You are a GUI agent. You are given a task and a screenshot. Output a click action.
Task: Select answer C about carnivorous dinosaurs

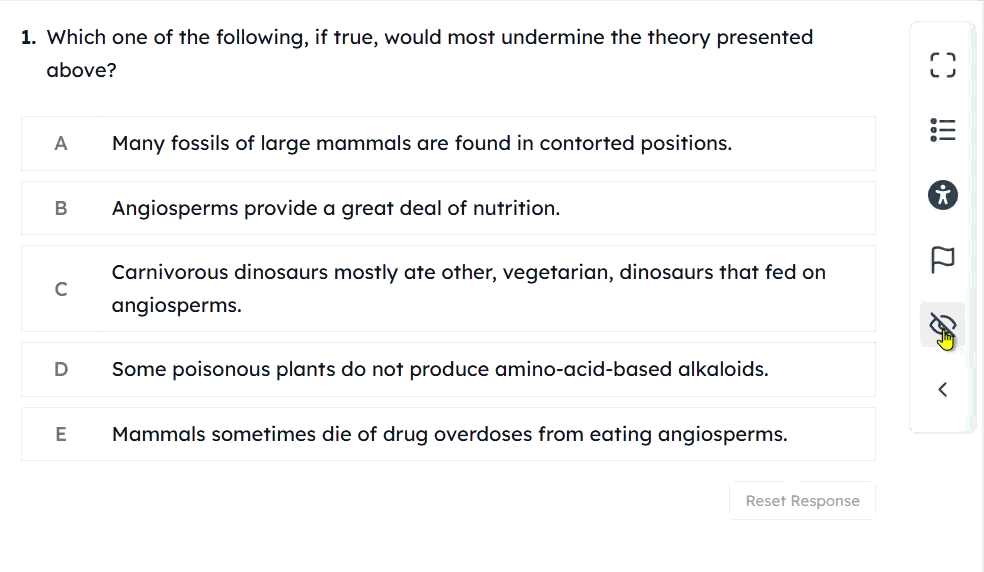click(x=448, y=289)
